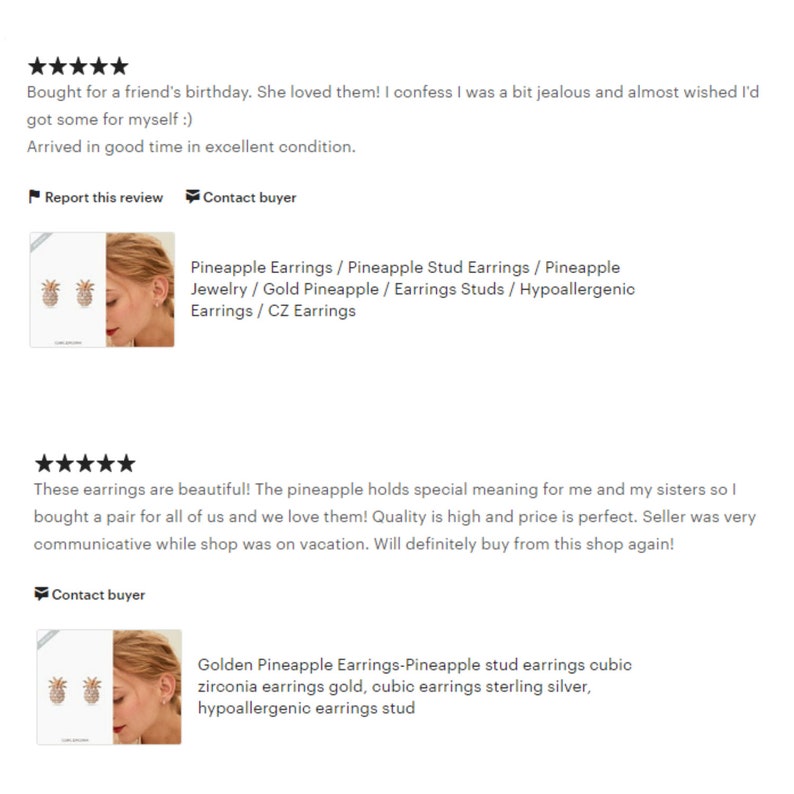
Task: Click the message icon under the sisters review
Action: [41, 593]
